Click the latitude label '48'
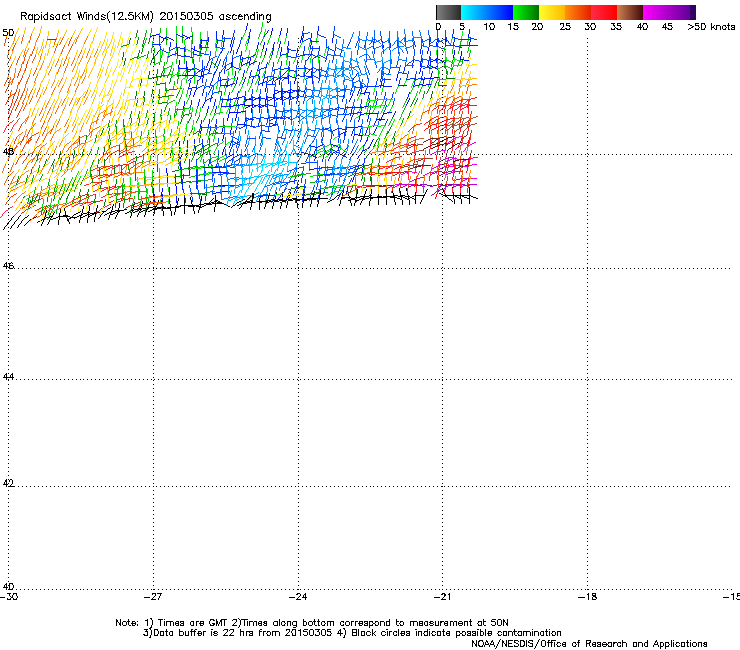 8,152
